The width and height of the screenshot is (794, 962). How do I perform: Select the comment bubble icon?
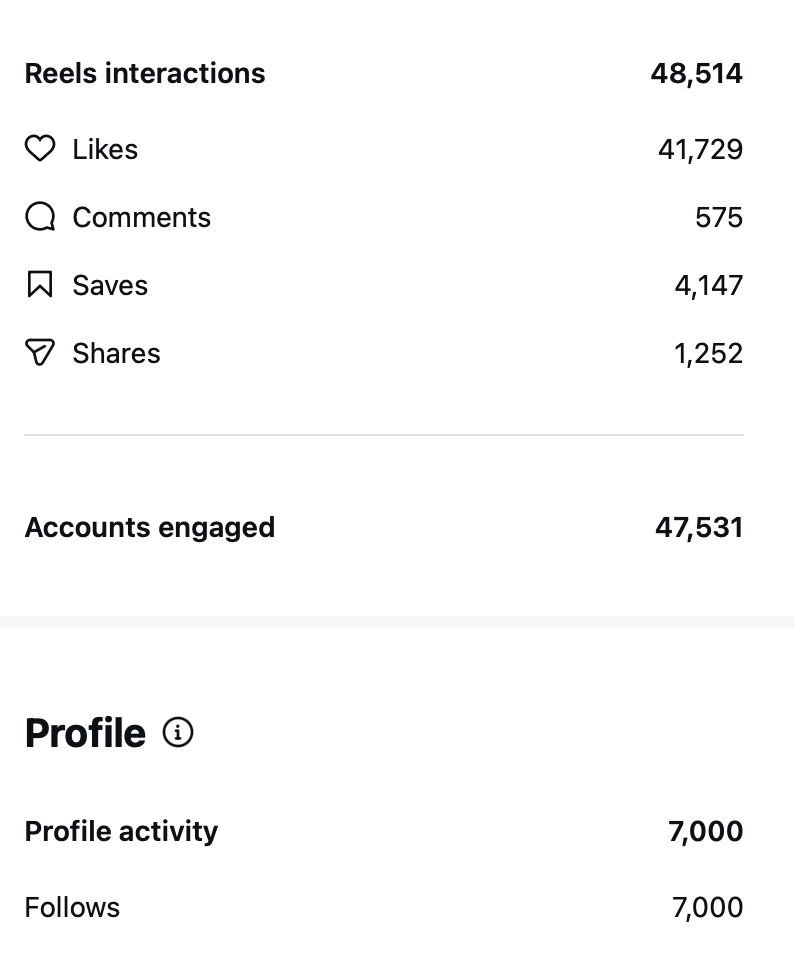coord(40,216)
